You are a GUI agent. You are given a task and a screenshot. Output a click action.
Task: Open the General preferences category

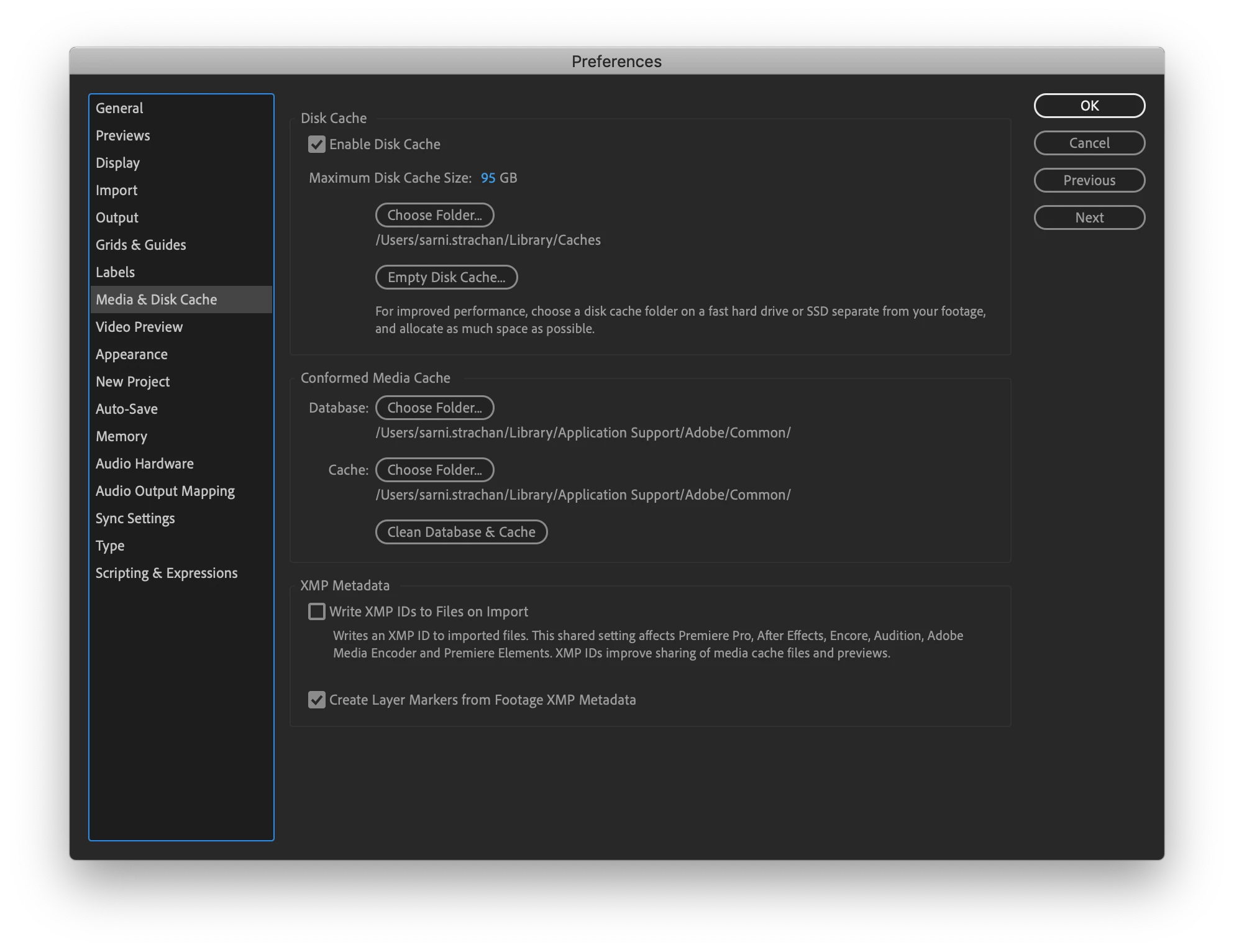click(119, 108)
